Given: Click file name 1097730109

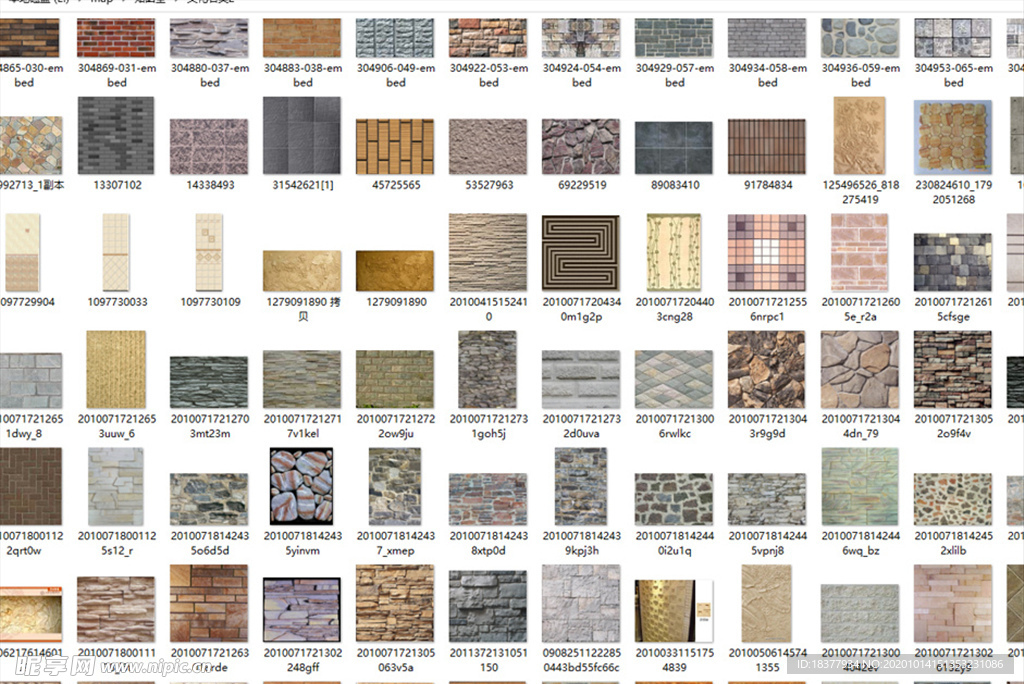Looking at the screenshot, I should tap(210, 302).
